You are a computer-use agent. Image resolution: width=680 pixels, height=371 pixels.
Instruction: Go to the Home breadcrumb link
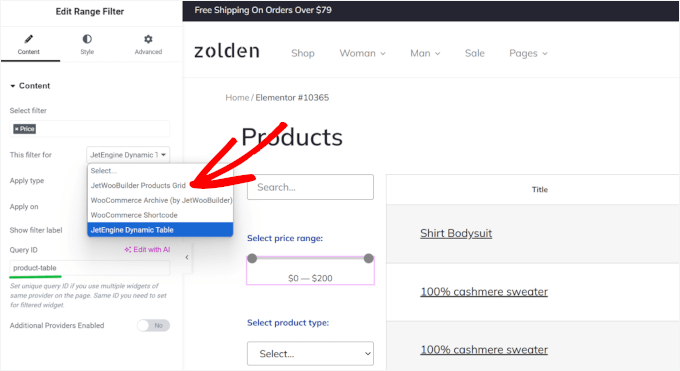(x=237, y=98)
